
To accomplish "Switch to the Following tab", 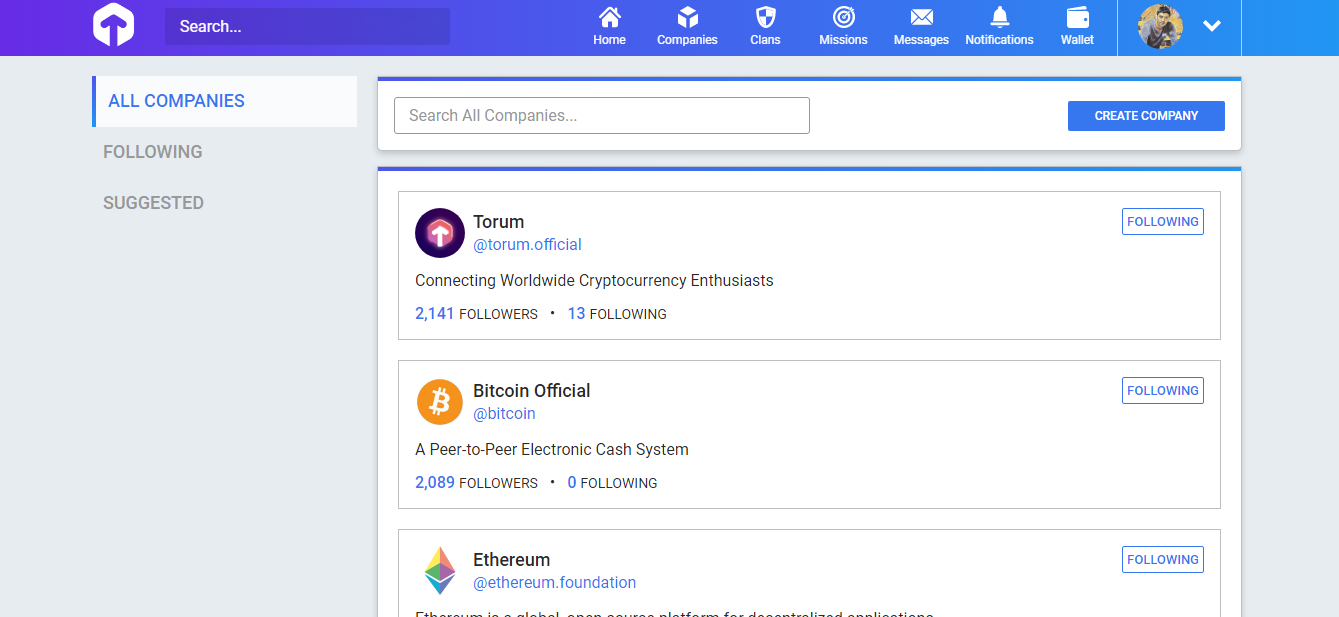I will click(153, 152).
